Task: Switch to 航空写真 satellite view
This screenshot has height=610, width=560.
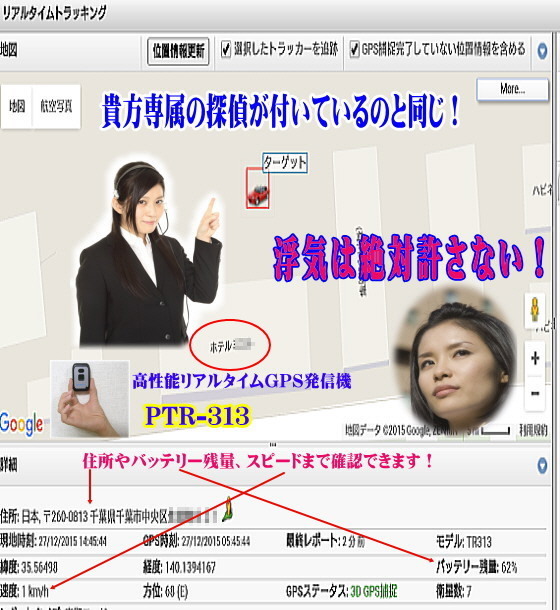Action: click(x=57, y=106)
